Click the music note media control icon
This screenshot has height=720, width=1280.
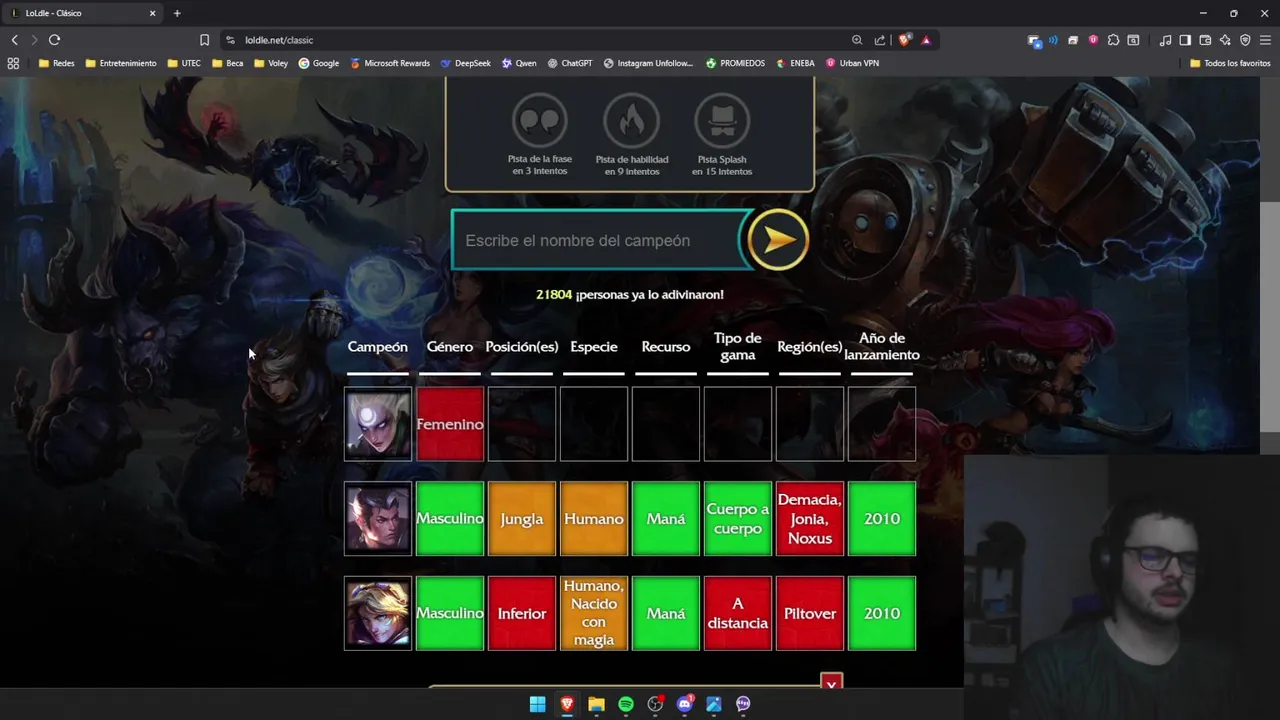point(1165,40)
